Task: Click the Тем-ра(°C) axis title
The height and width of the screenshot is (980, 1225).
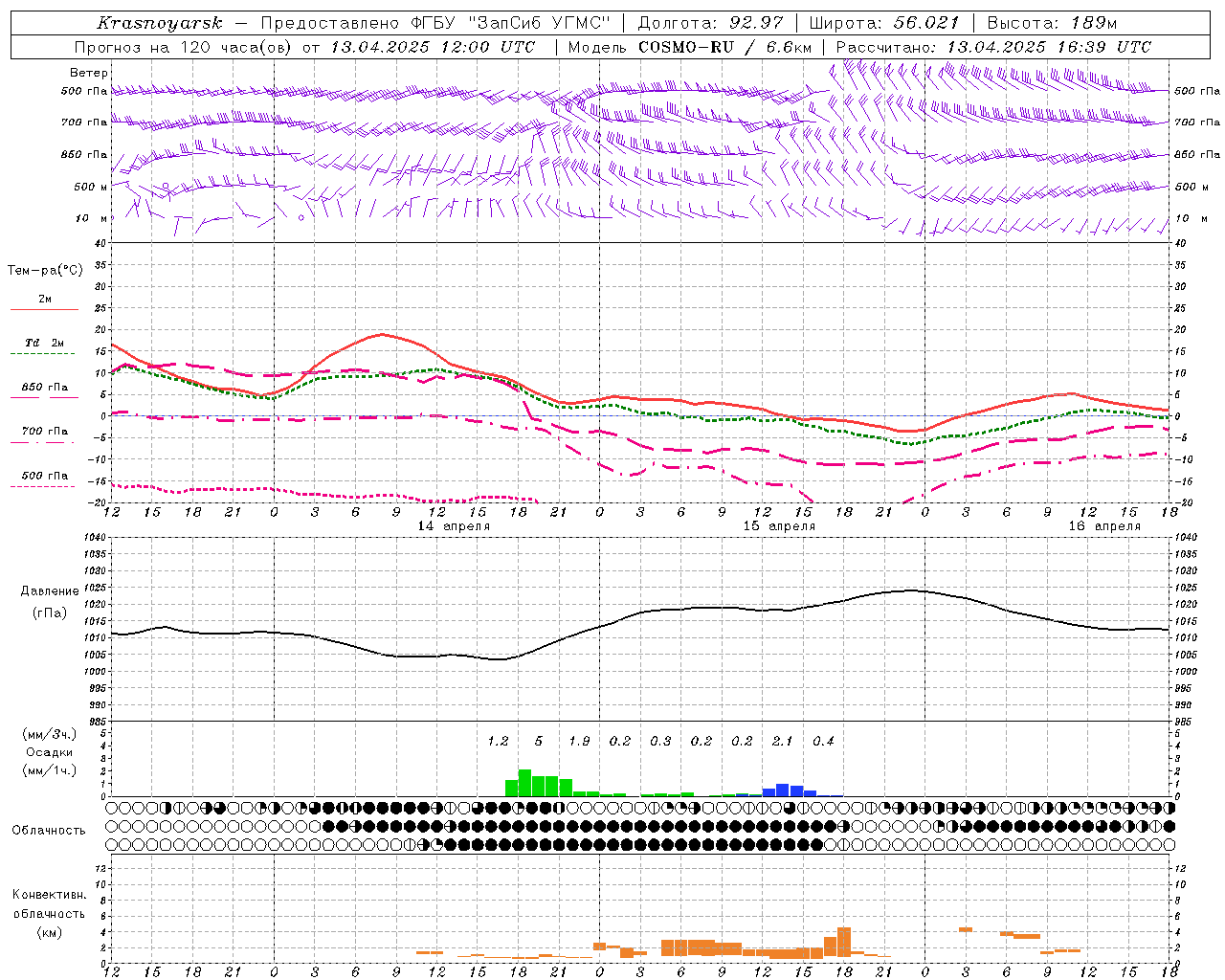Action: (45, 271)
